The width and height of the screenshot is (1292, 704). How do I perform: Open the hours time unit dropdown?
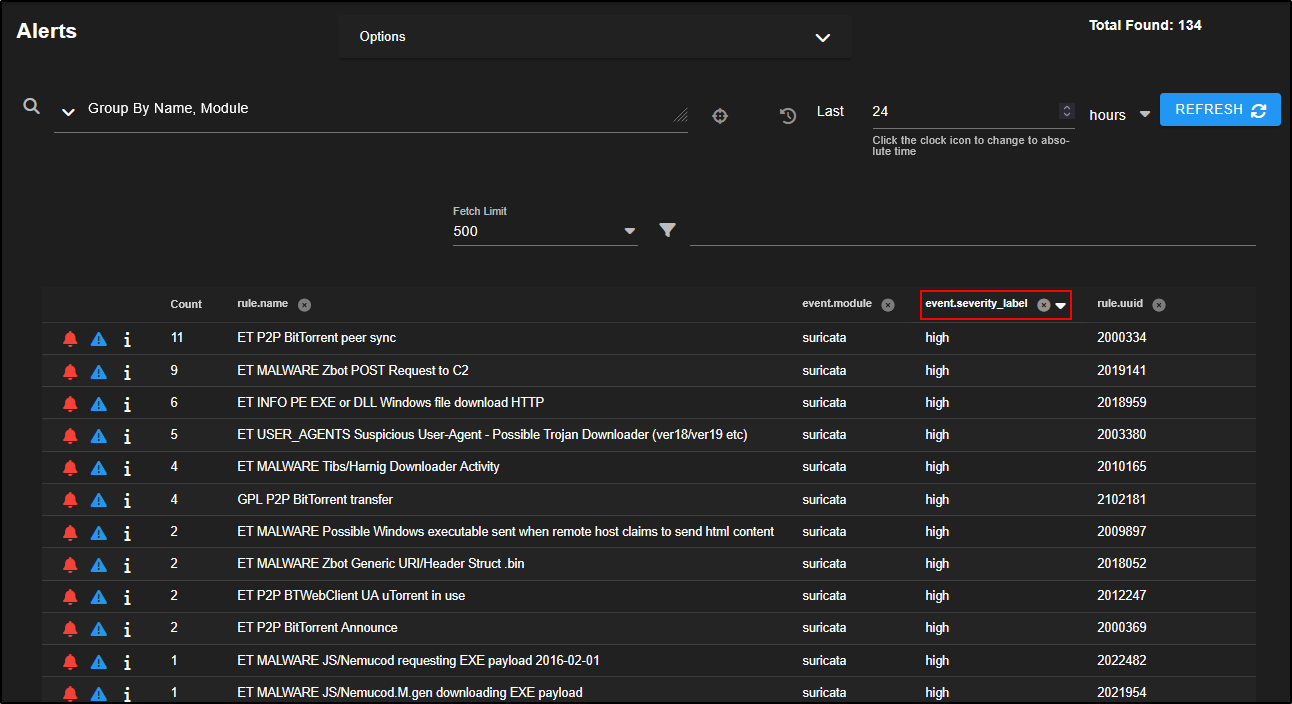pyautogui.click(x=1145, y=114)
